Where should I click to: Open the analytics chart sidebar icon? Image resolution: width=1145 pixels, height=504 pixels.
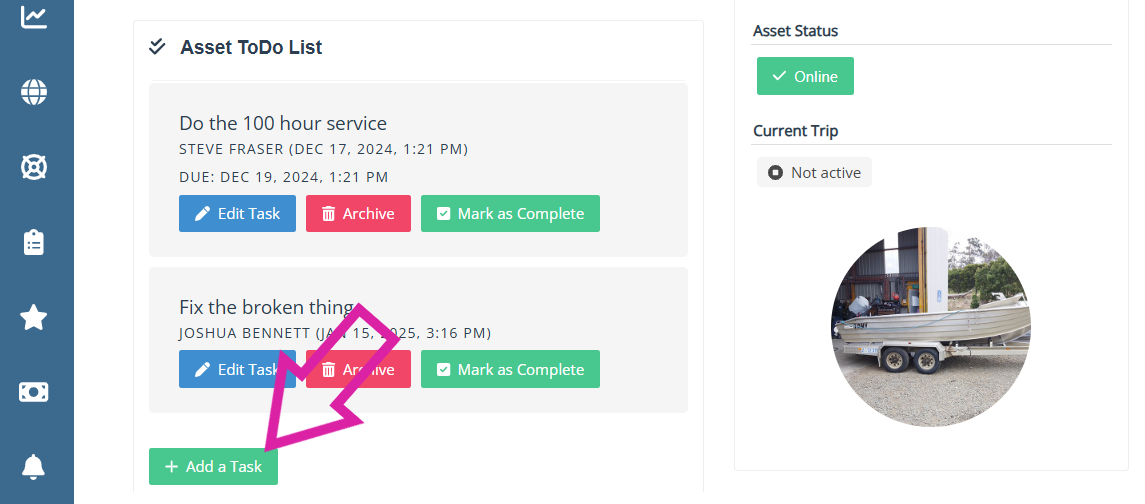tap(34, 17)
